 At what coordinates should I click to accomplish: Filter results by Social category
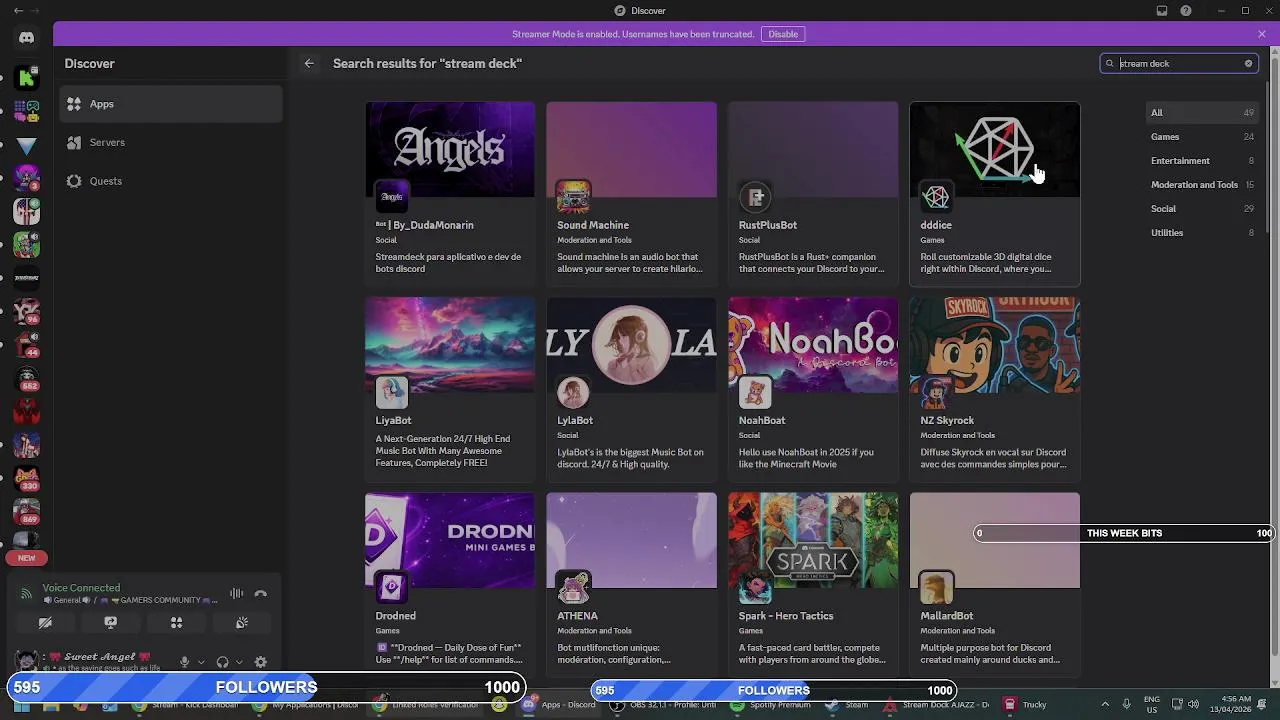coord(1202,209)
